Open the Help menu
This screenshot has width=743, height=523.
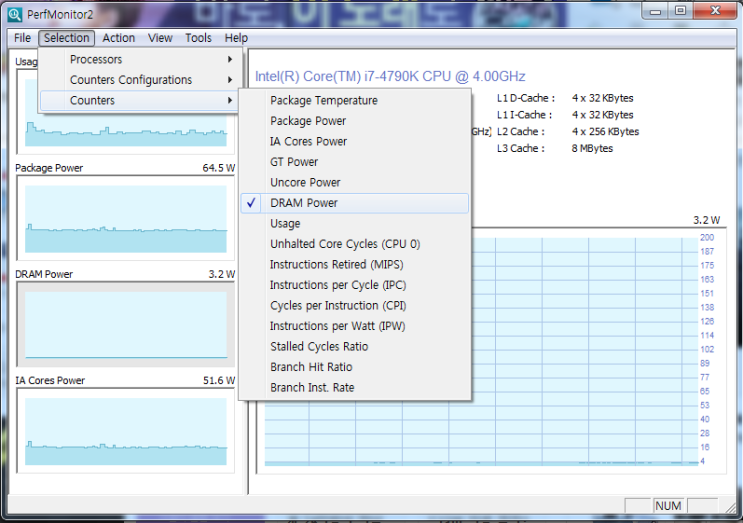click(236, 38)
